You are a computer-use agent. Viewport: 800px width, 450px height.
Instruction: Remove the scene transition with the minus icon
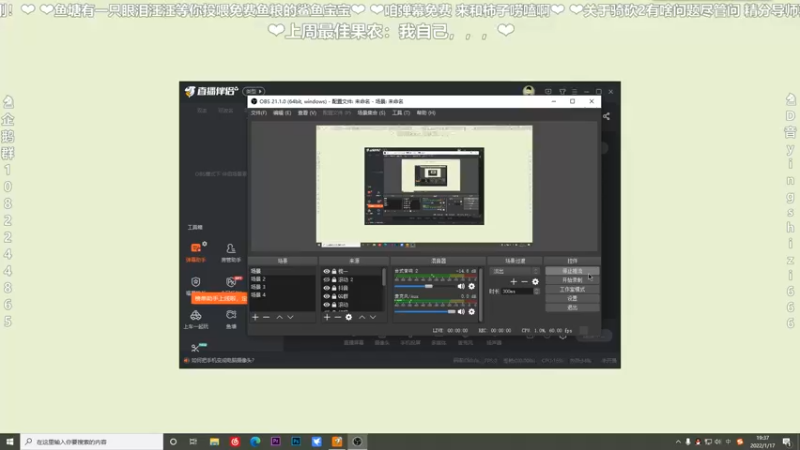tap(524, 282)
